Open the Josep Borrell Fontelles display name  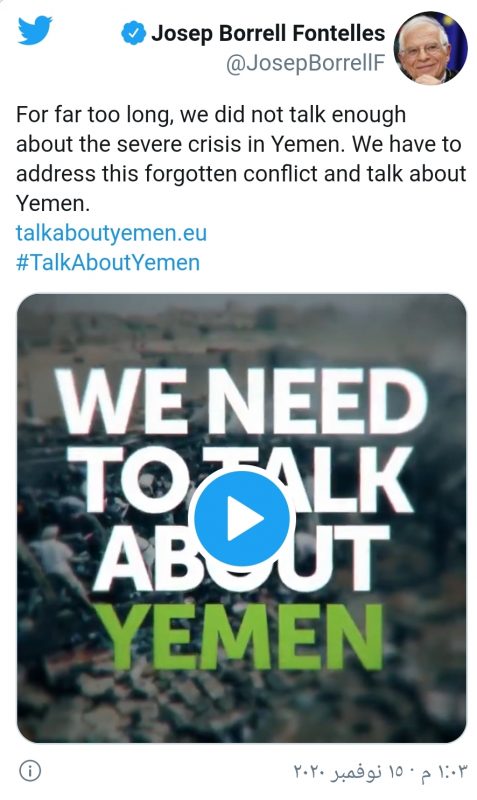click(268, 33)
